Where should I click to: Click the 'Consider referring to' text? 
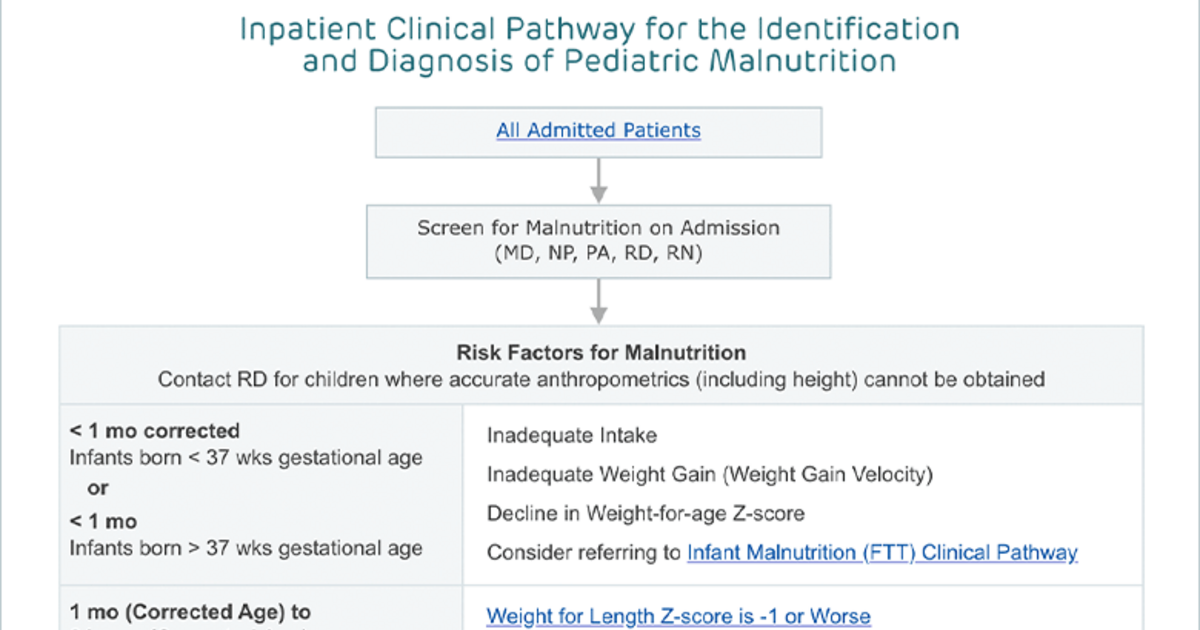pos(584,552)
